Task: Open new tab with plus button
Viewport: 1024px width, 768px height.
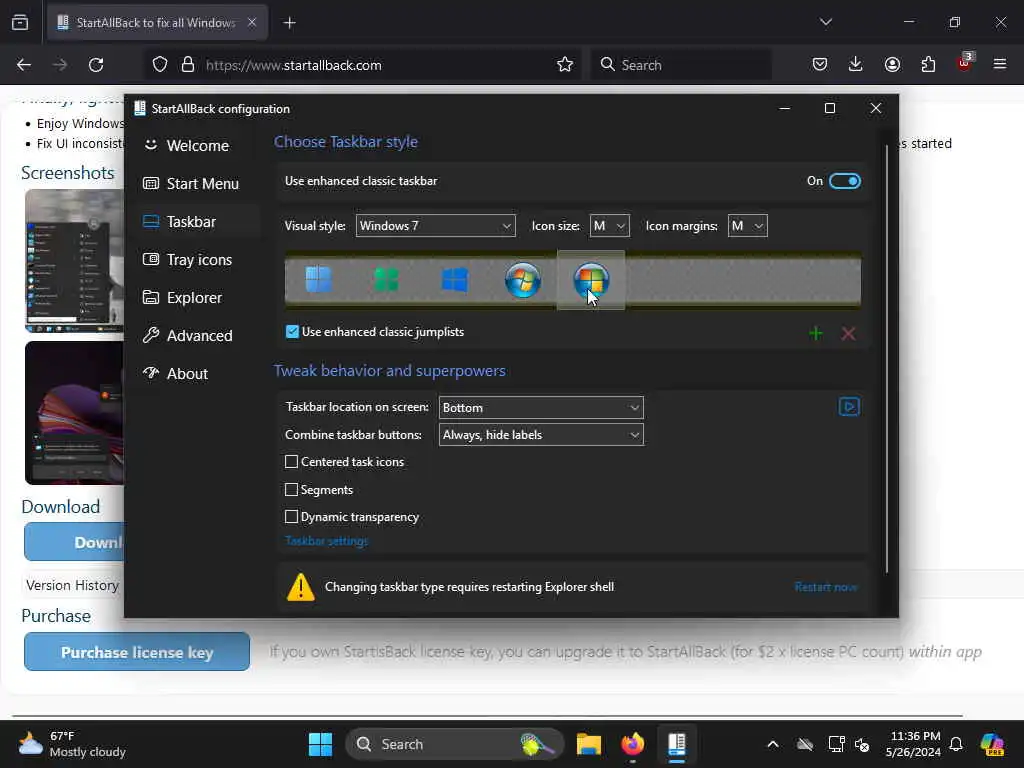Action: (289, 23)
